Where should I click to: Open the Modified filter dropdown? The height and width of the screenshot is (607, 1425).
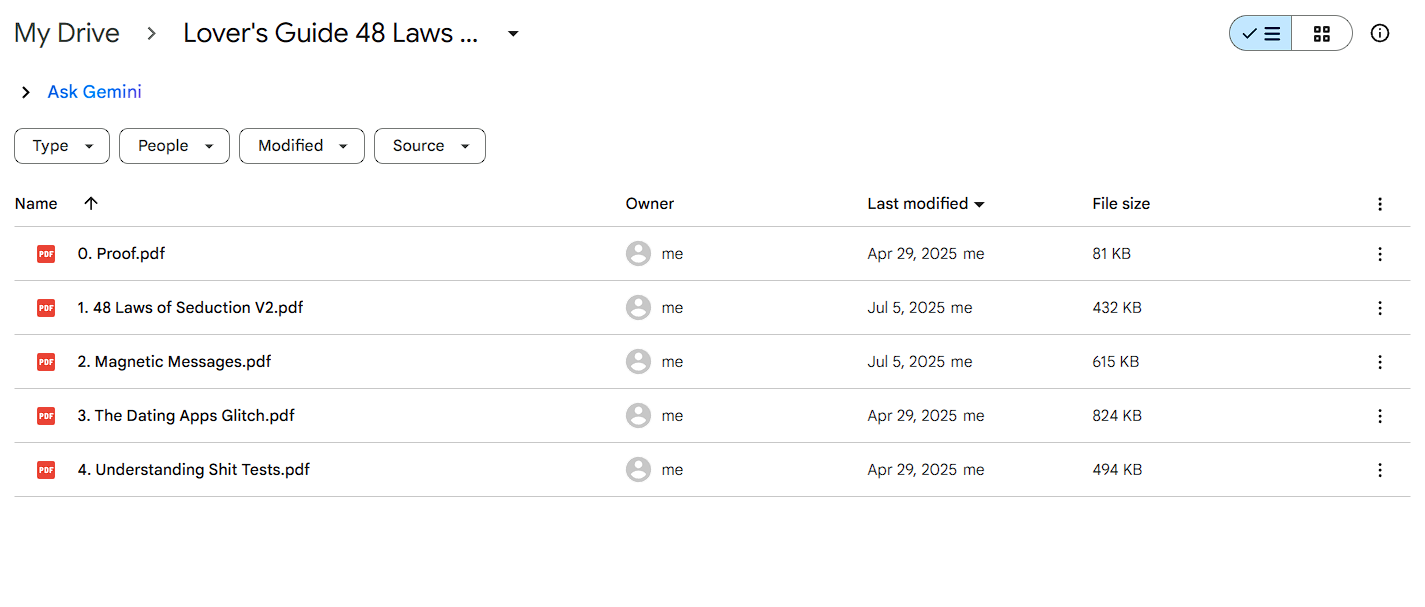click(302, 146)
